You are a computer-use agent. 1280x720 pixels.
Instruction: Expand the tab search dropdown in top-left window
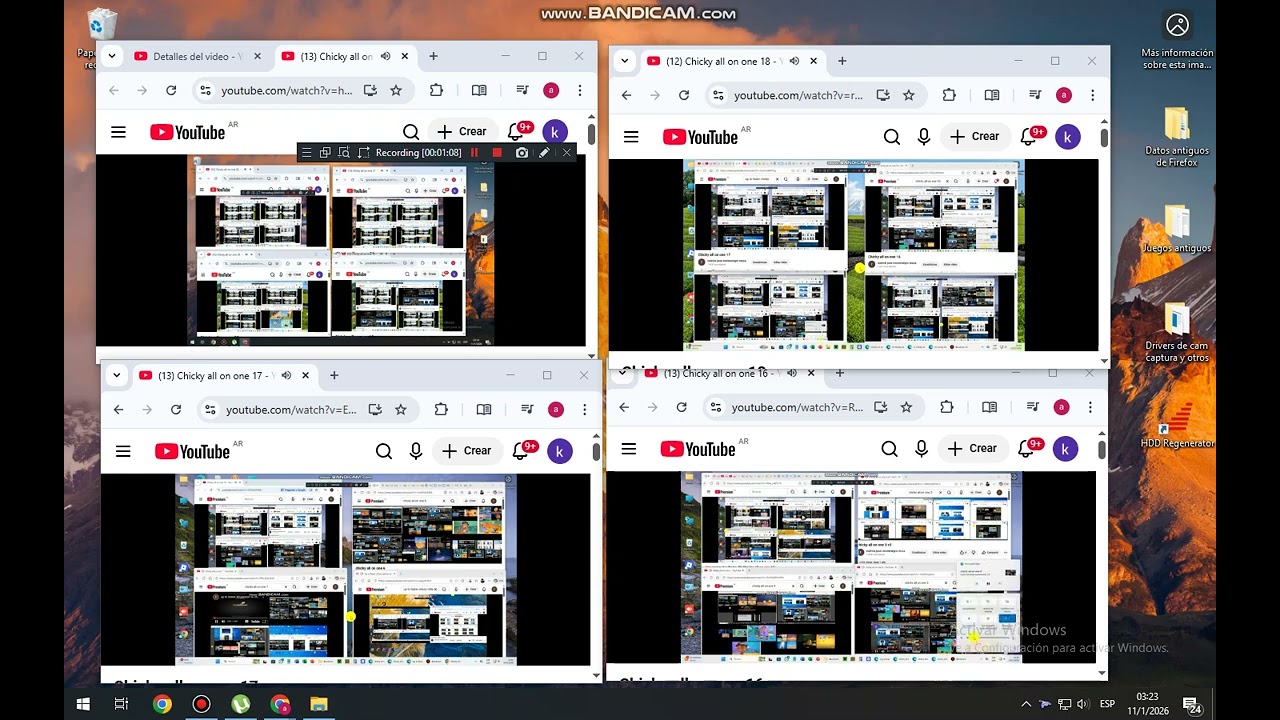pyautogui.click(x=112, y=57)
